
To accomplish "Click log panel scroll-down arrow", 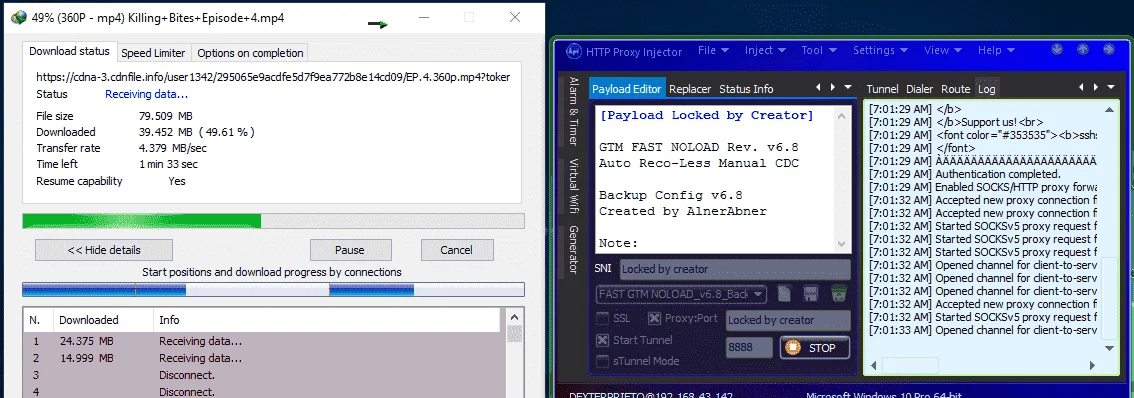I will 1109,348.
